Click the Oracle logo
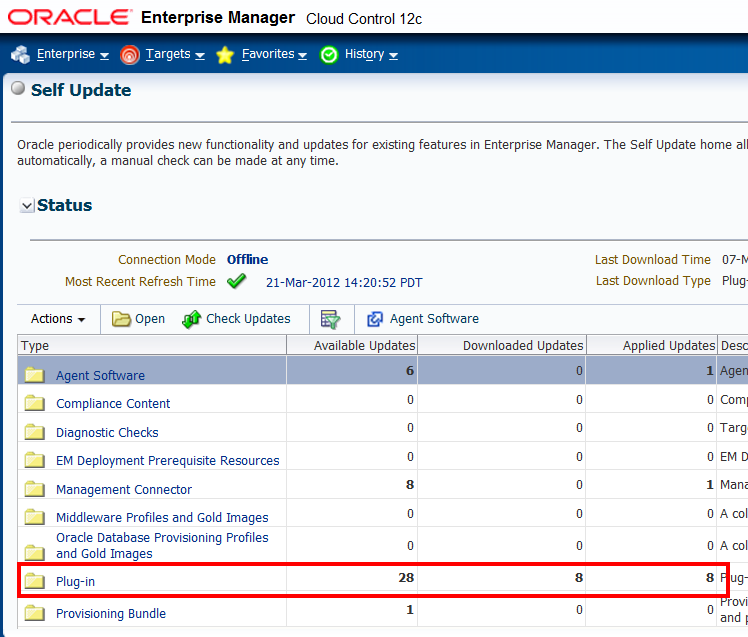Viewport: 748px width, 637px height. coord(70,17)
